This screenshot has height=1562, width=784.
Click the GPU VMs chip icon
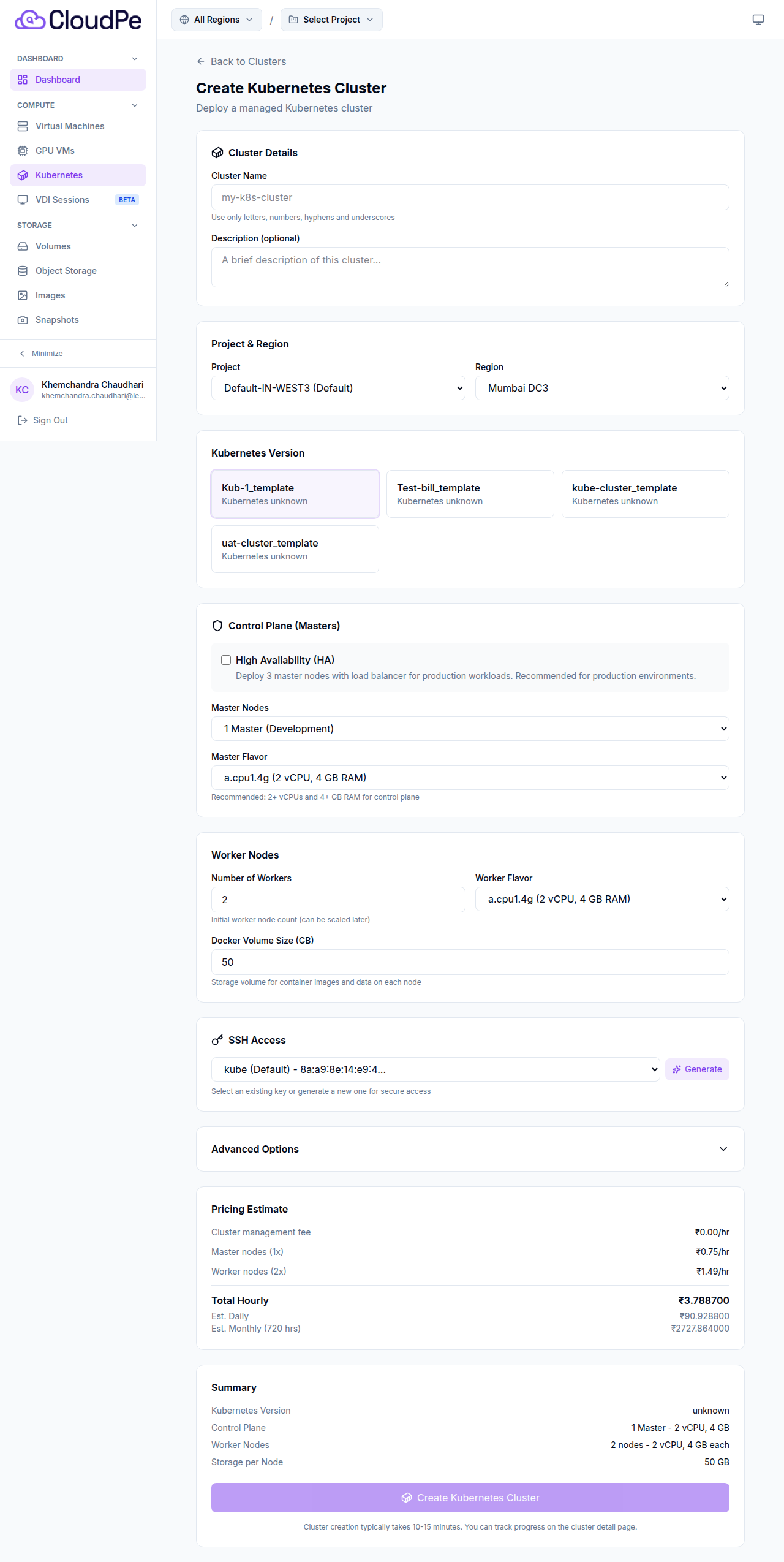pyautogui.click(x=23, y=151)
